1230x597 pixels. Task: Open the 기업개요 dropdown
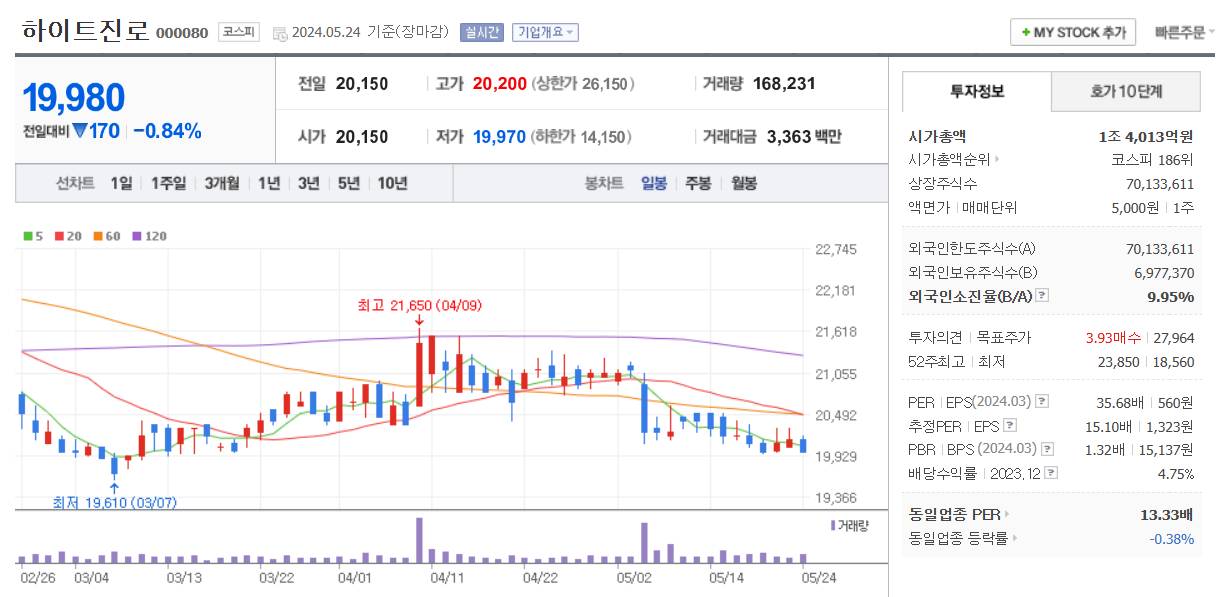point(546,31)
